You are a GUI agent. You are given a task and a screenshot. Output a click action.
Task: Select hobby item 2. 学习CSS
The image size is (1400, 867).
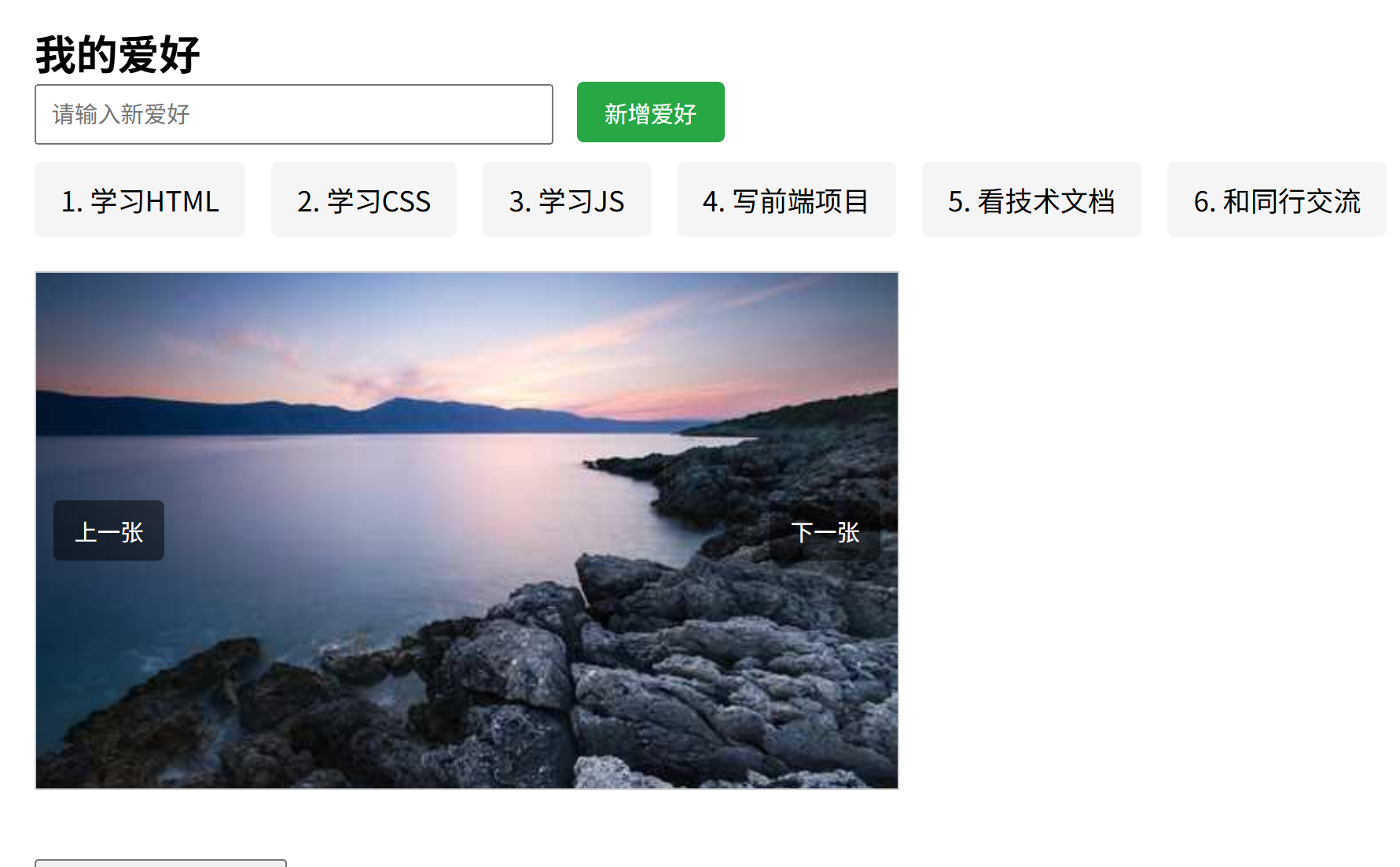pyautogui.click(x=364, y=200)
